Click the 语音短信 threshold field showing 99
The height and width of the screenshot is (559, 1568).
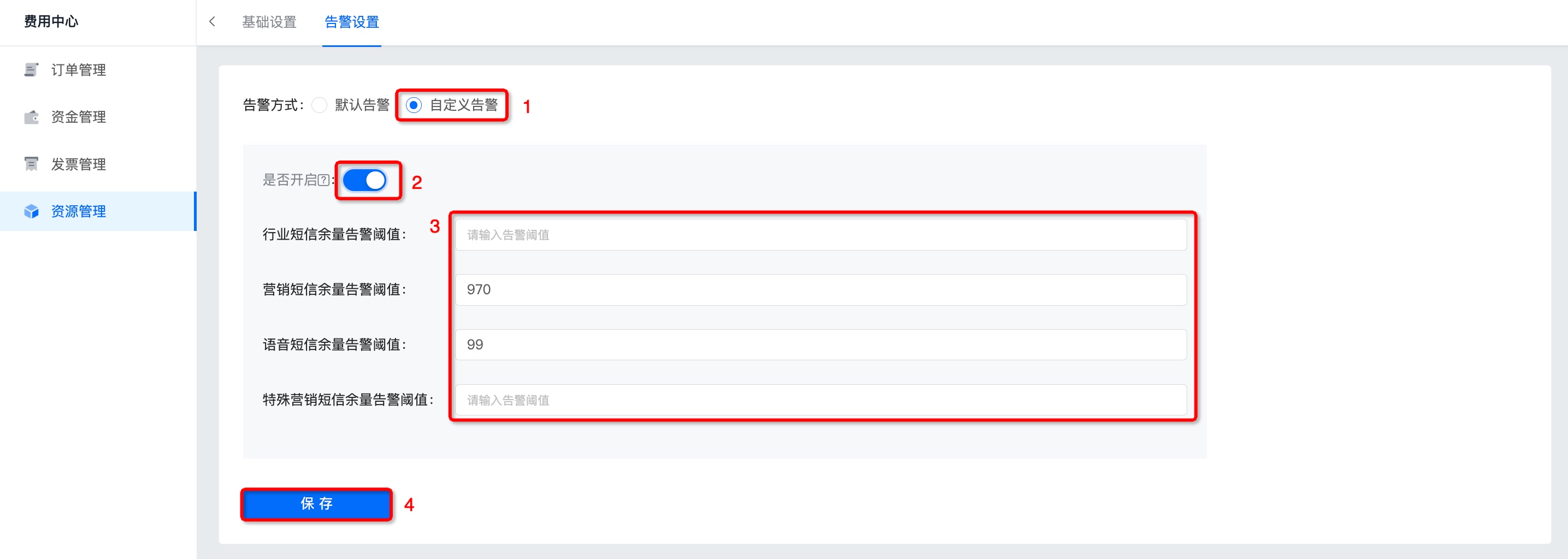pyautogui.click(x=820, y=345)
